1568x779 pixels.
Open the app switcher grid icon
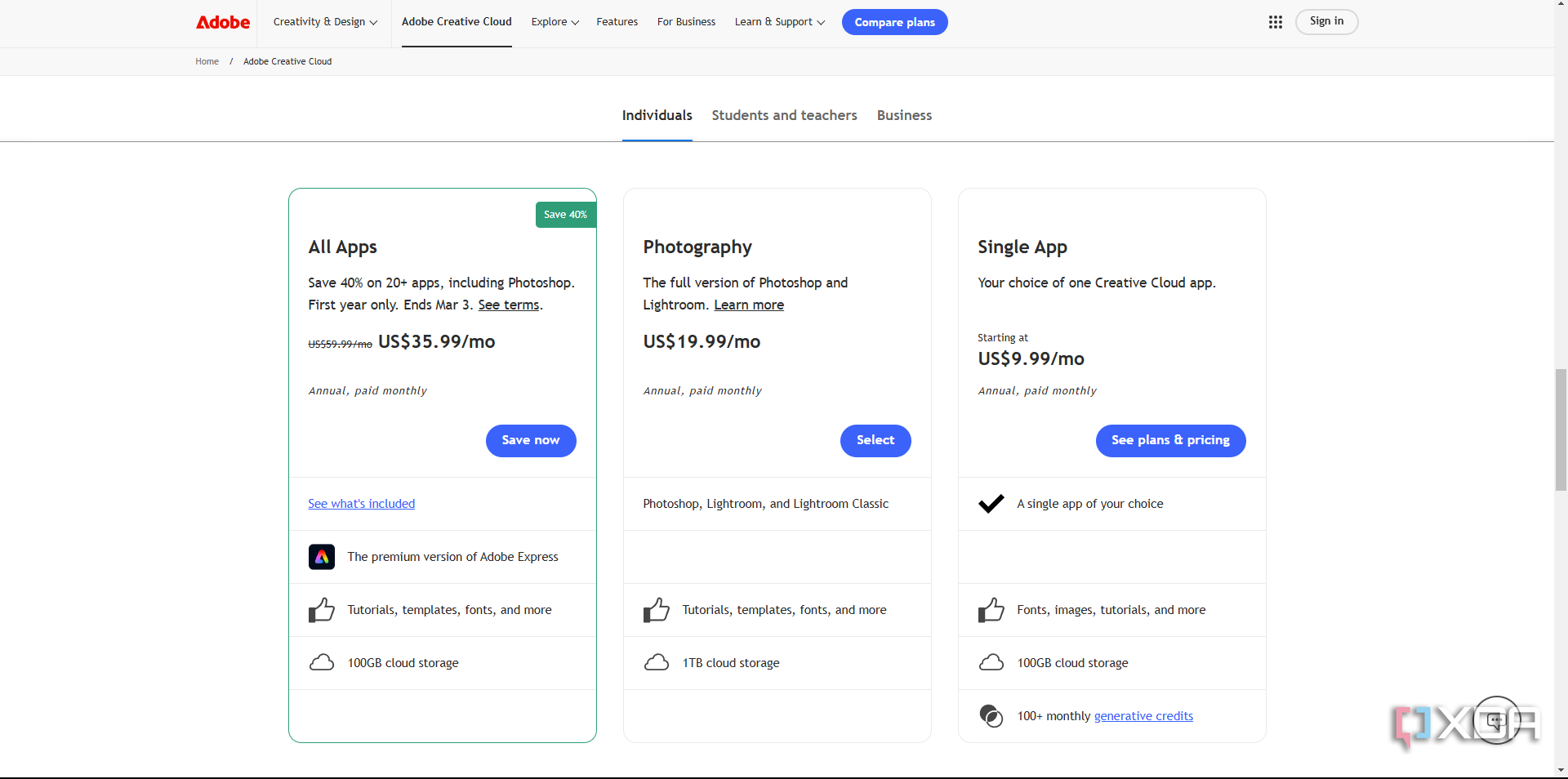coord(1275,22)
